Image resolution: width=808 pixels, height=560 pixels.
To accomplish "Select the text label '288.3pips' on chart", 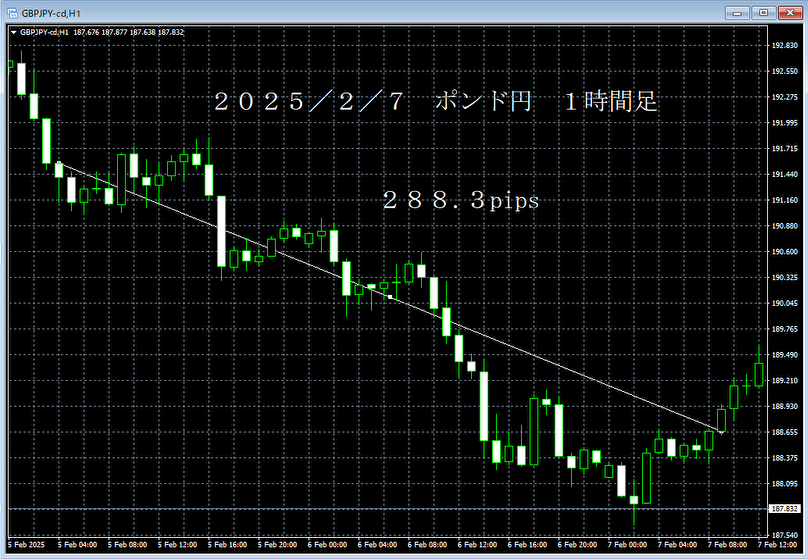I will click(x=461, y=200).
